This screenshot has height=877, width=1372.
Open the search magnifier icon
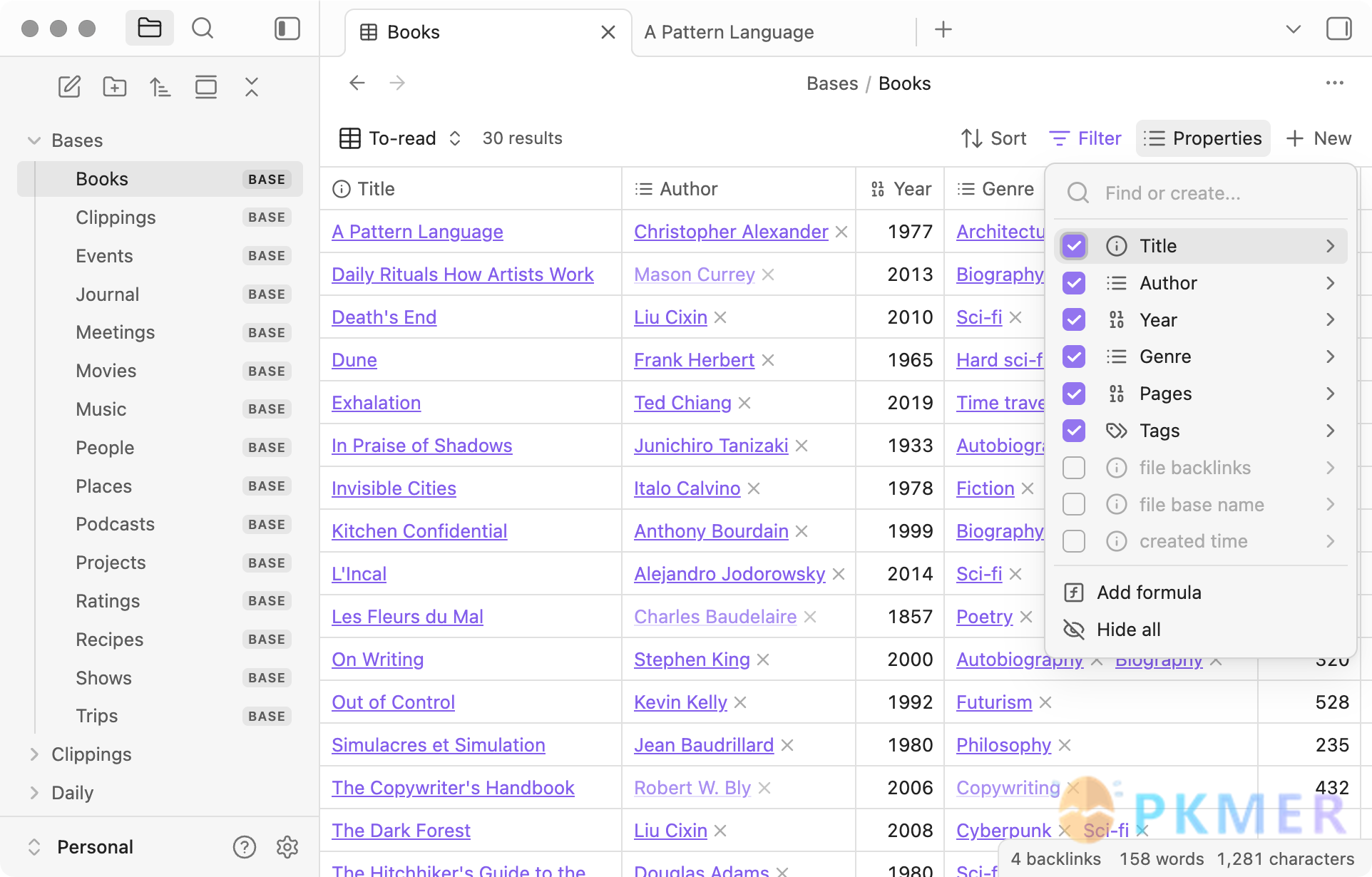tap(203, 29)
